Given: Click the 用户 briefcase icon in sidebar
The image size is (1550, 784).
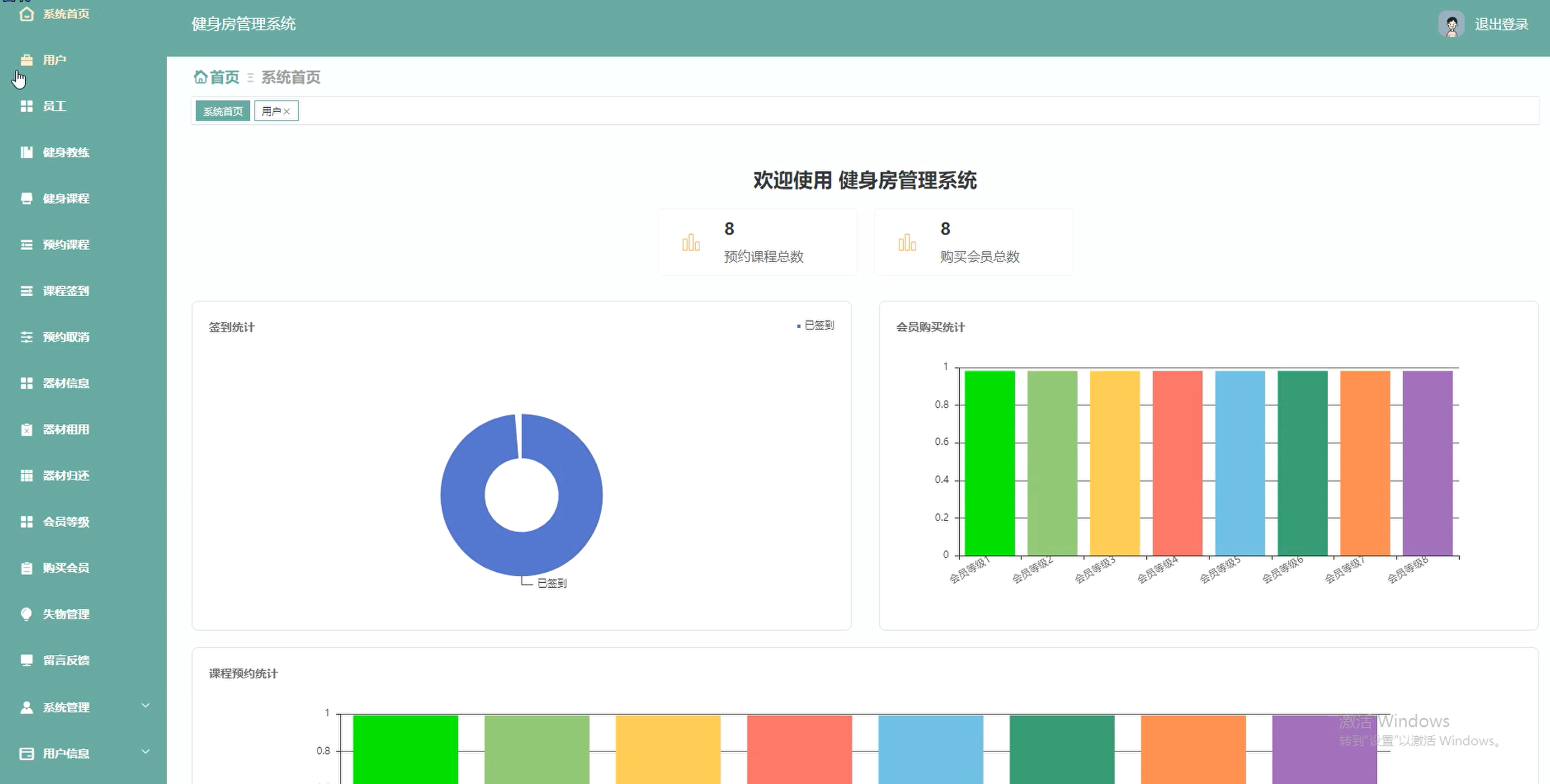Looking at the screenshot, I should pos(26,59).
